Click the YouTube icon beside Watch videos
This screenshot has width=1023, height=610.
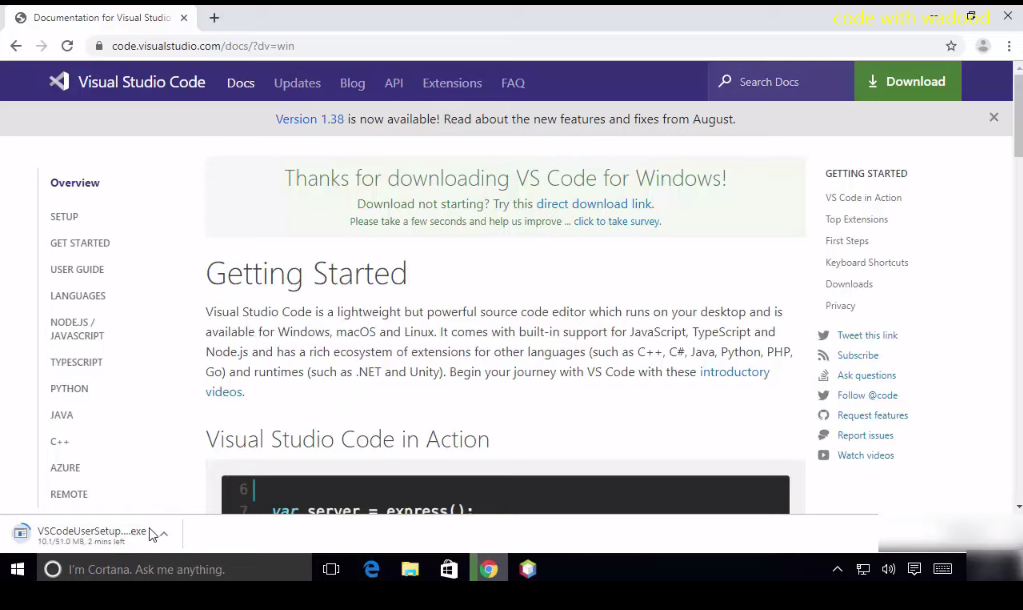click(x=823, y=455)
